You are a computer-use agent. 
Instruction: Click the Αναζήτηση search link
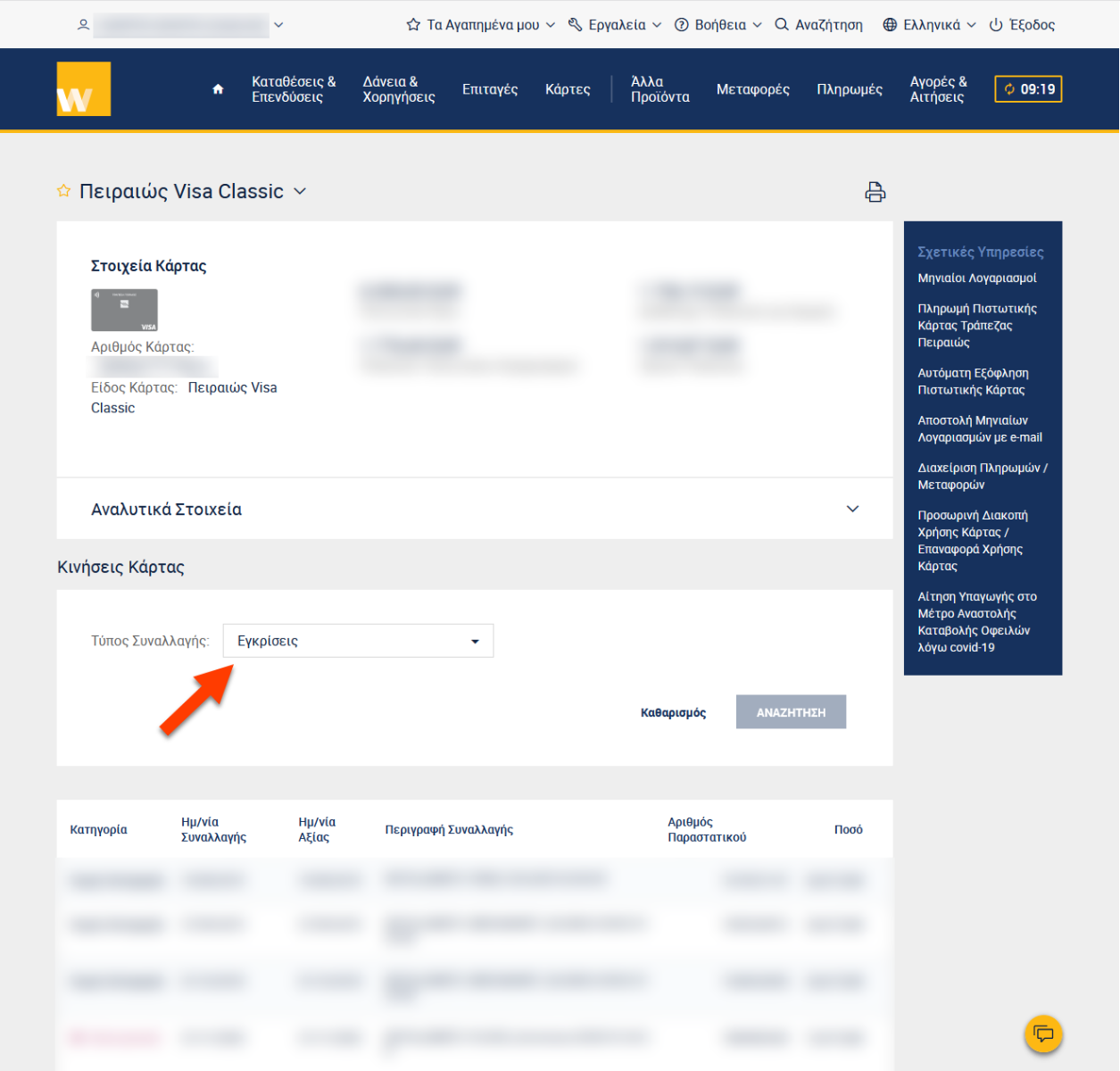pyautogui.click(x=828, y=25)
